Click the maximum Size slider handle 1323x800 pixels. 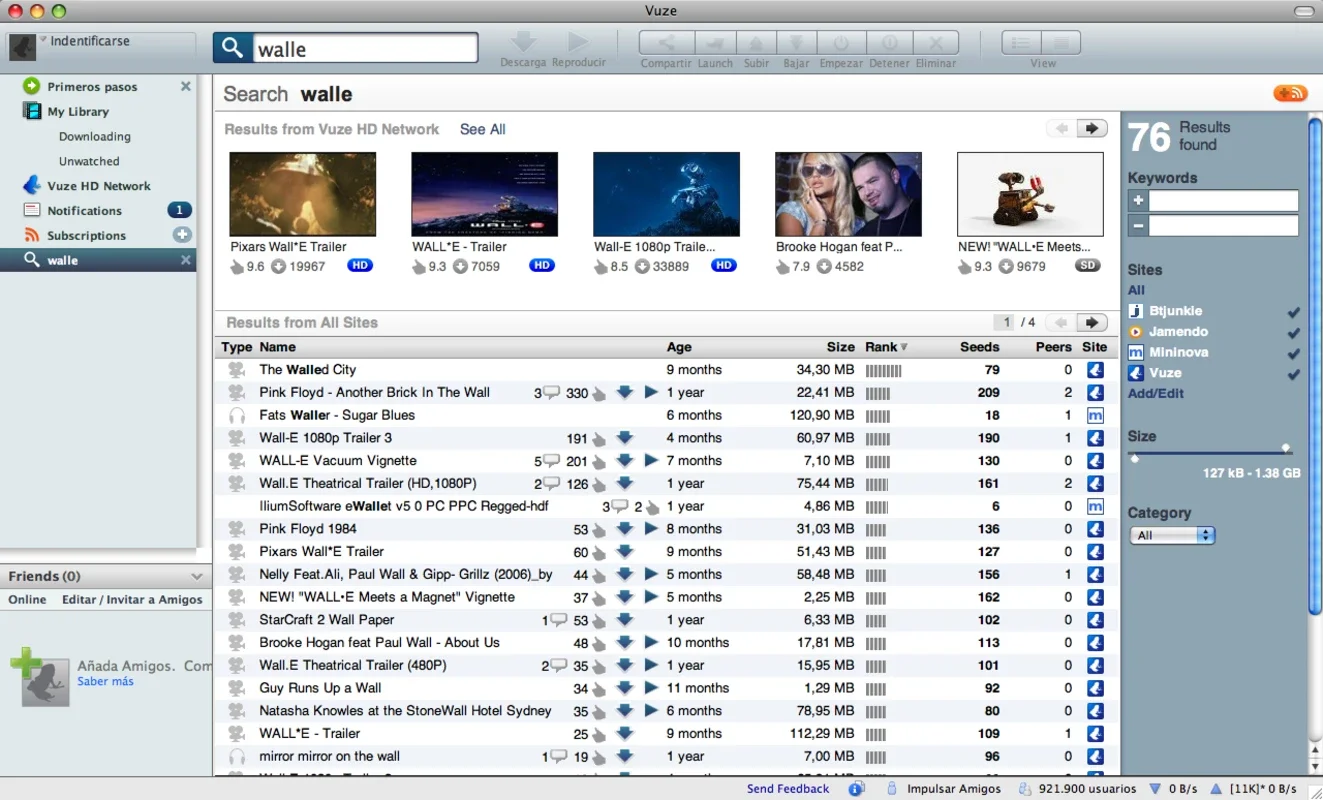point(1286,448)
